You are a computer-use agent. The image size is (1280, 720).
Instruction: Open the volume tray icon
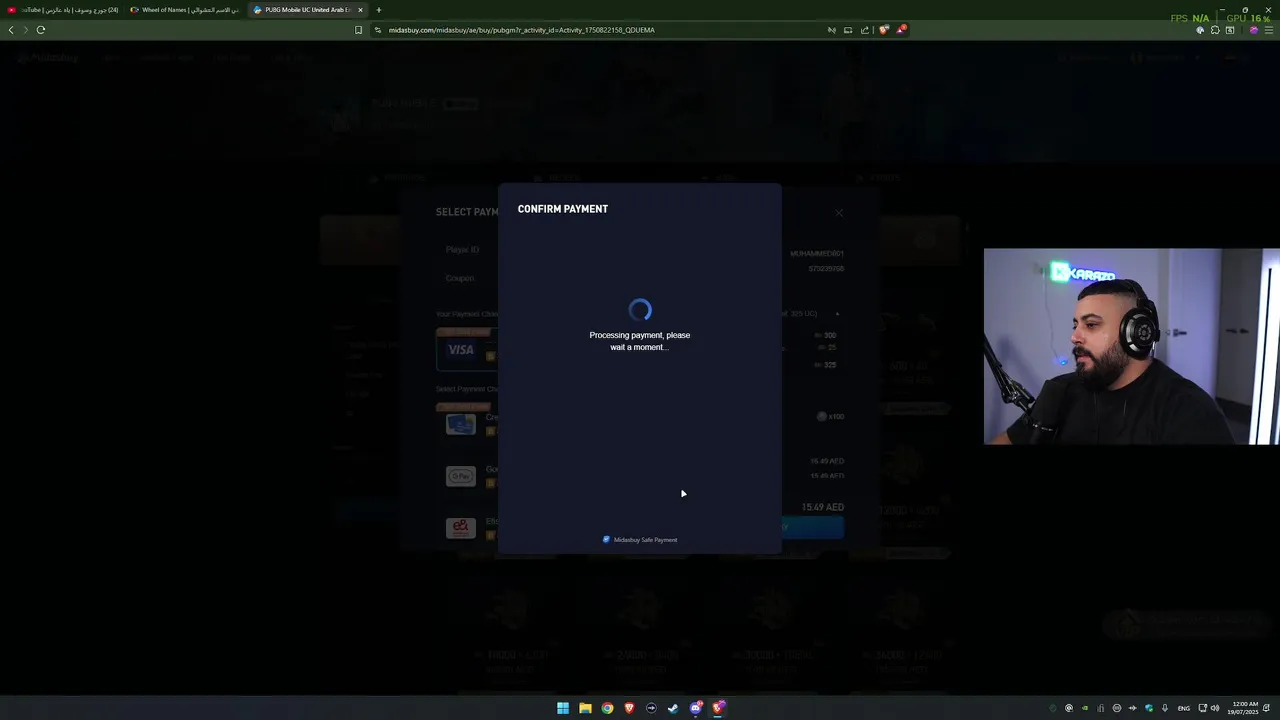(1215, 708)
